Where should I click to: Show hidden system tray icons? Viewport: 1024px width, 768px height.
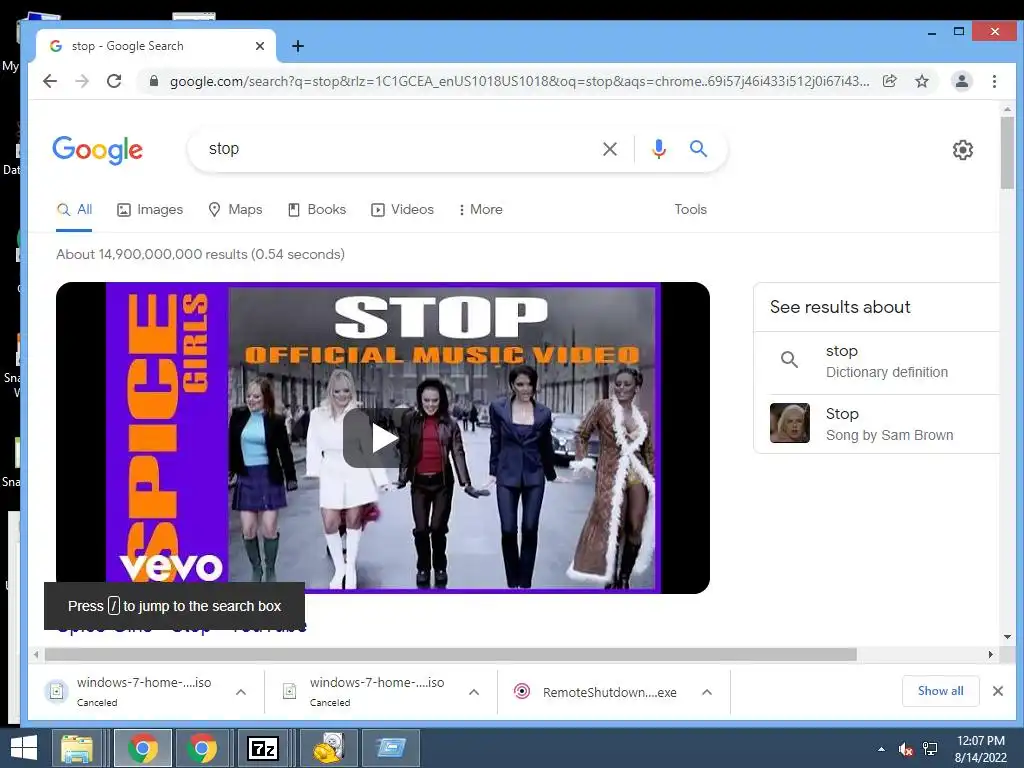pos(882,749)
